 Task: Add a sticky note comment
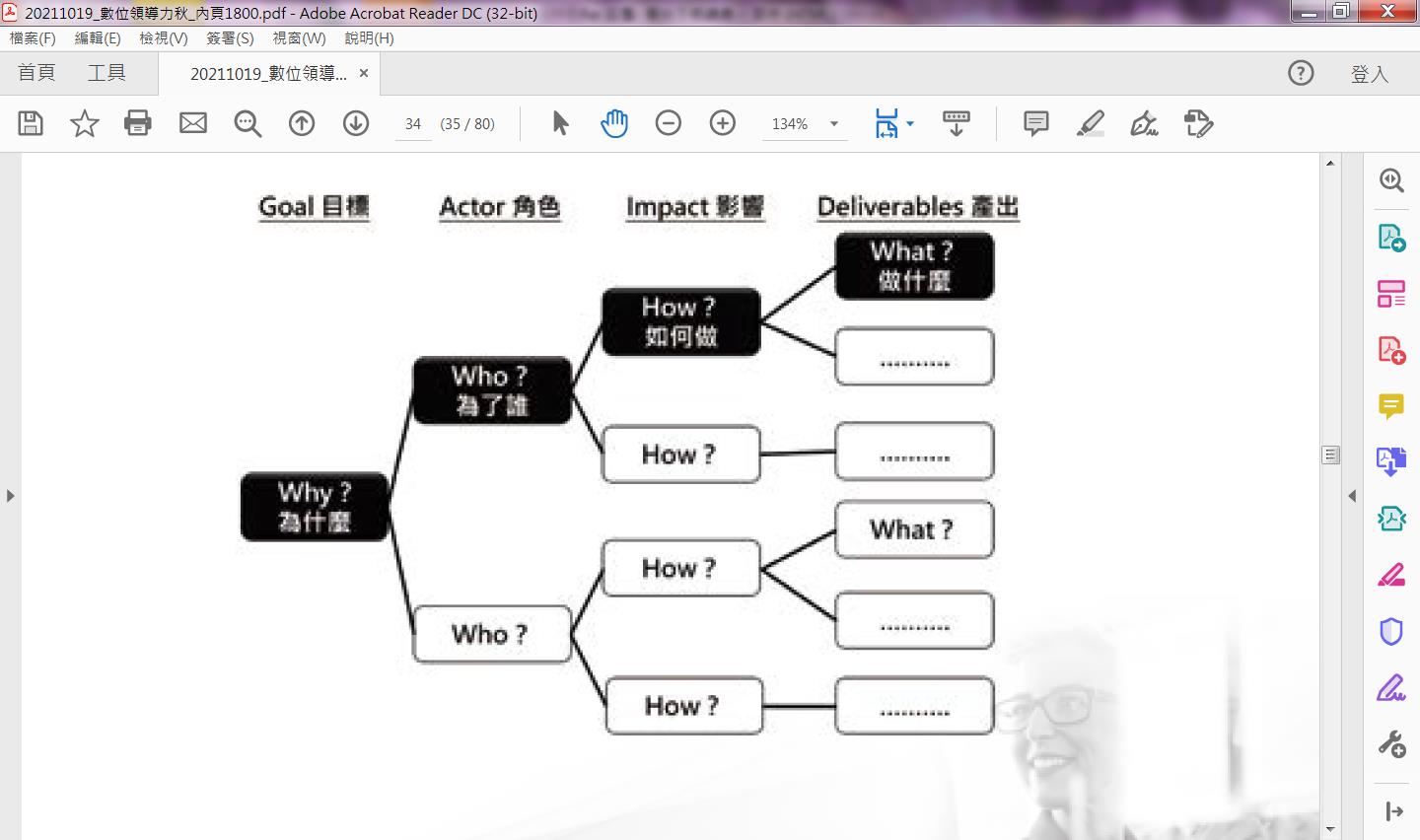(1035, 123)
